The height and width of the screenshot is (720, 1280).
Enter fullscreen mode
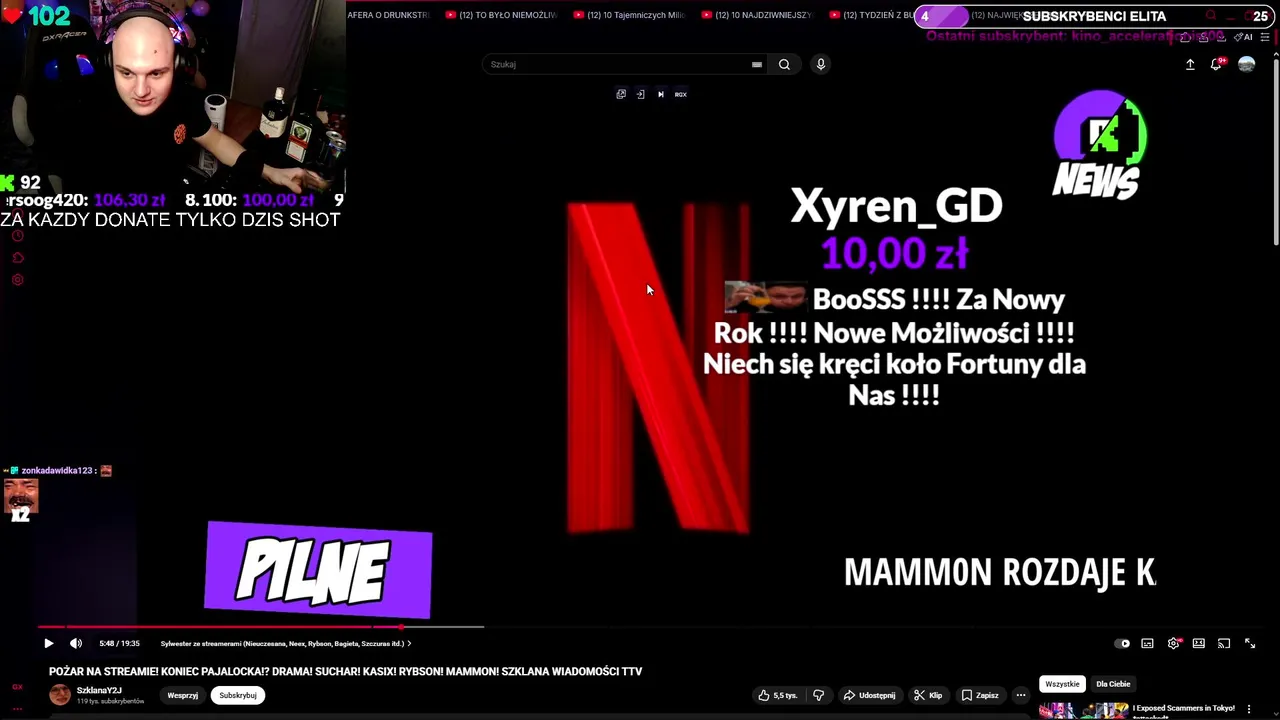(x=1250, y=643)
